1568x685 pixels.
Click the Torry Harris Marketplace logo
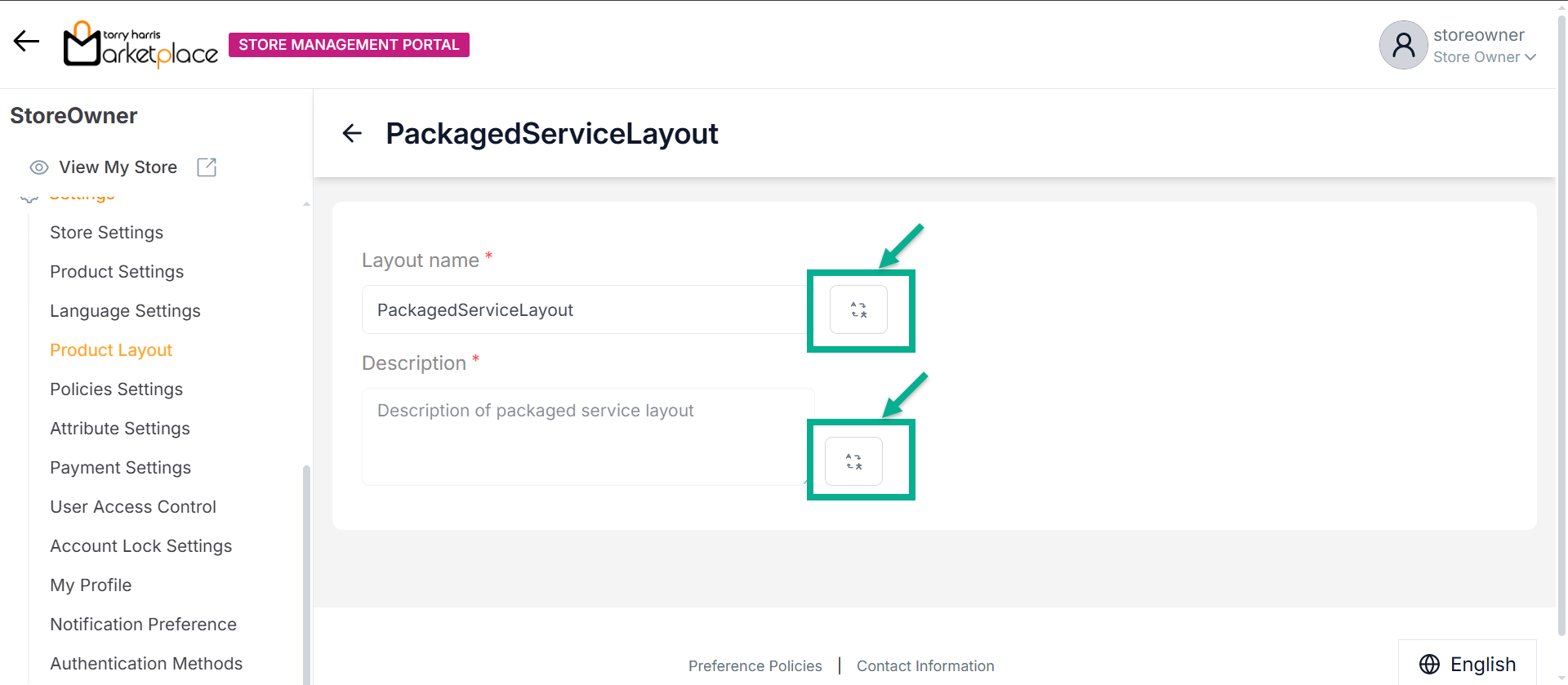coord(140,45)
